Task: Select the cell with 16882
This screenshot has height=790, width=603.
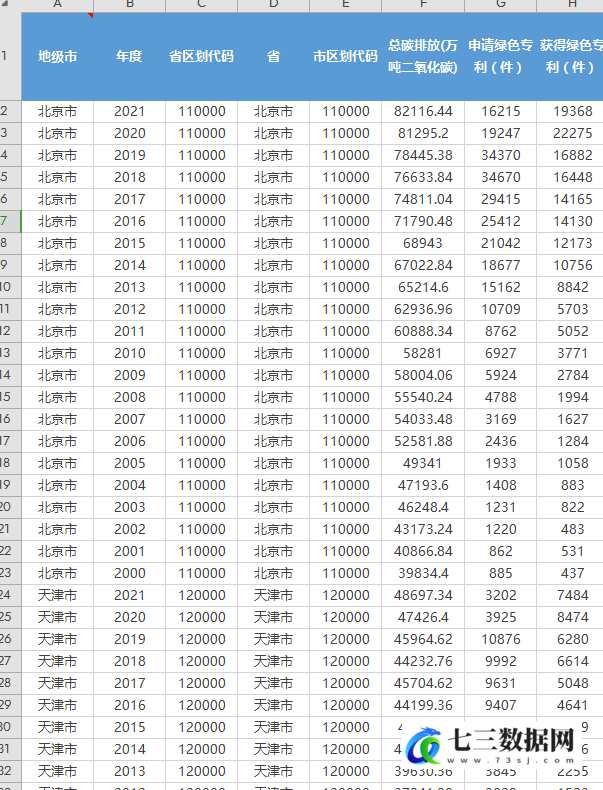Action: pos(570,155)
